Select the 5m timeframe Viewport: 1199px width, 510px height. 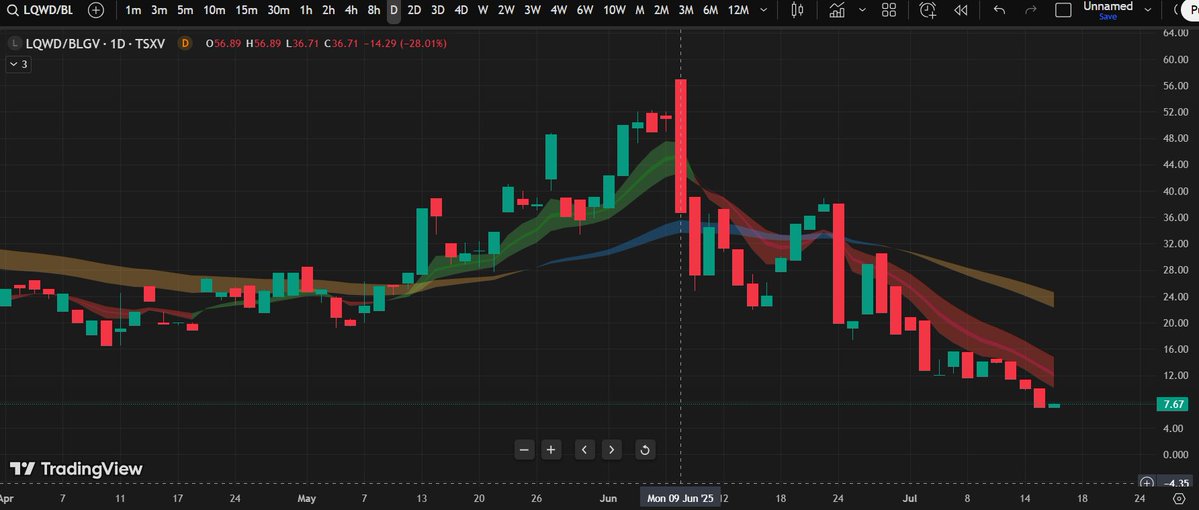pyautogui.click(x=185, y=10)
